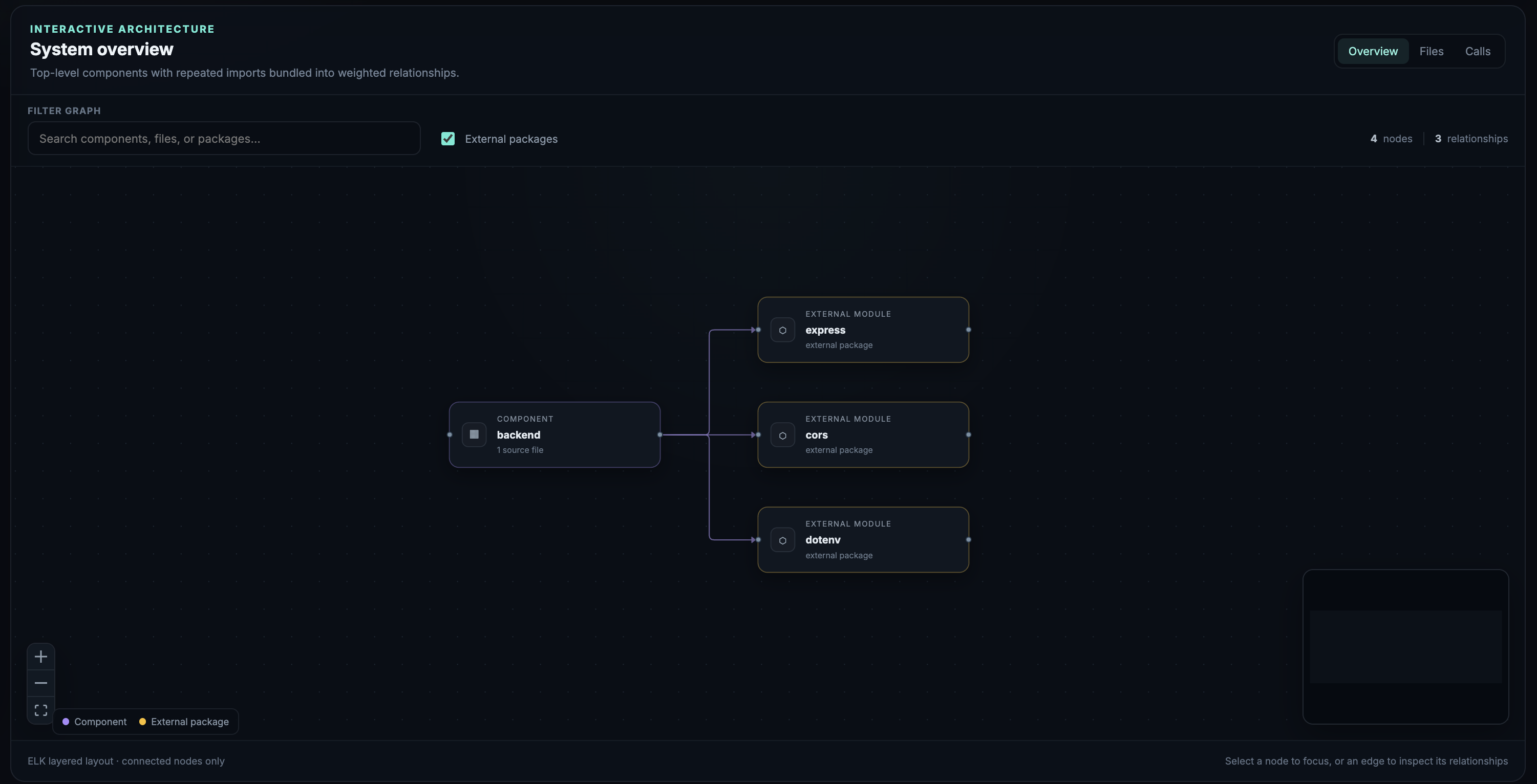Viewport: 1537px width, 784px height.
Task: Switch to the Files tab
Action: tap(1431, 51)
